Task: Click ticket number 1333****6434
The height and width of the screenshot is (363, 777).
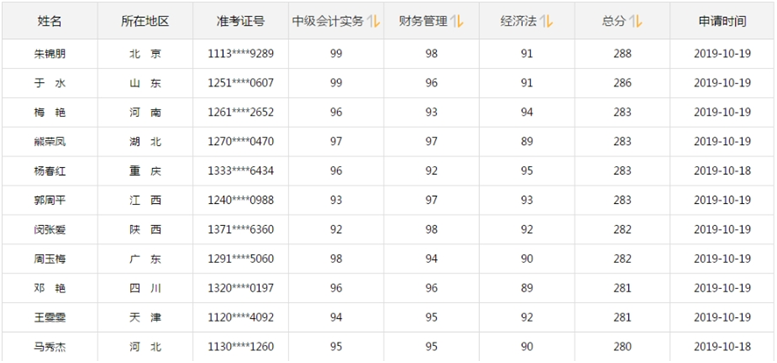Action: tap(240, 171)
